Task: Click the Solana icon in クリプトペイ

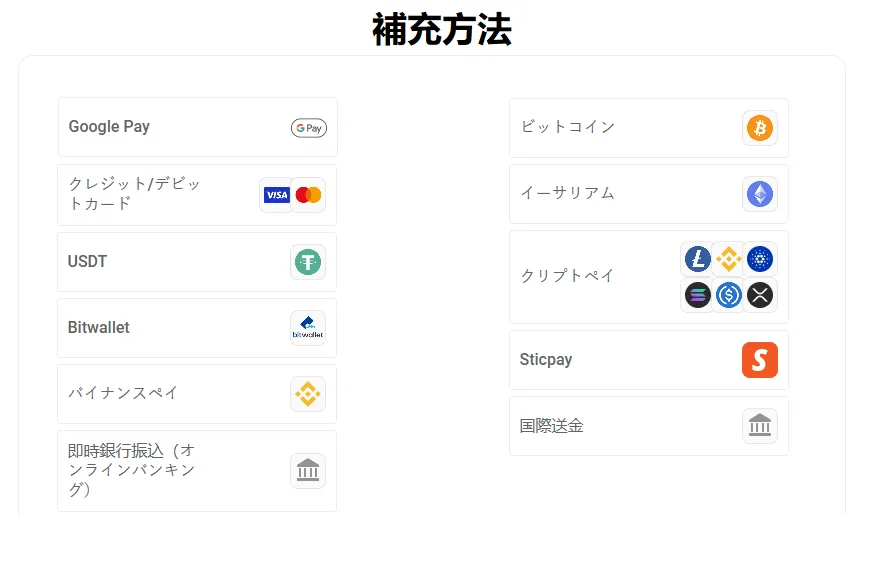Action: (698, 295)
